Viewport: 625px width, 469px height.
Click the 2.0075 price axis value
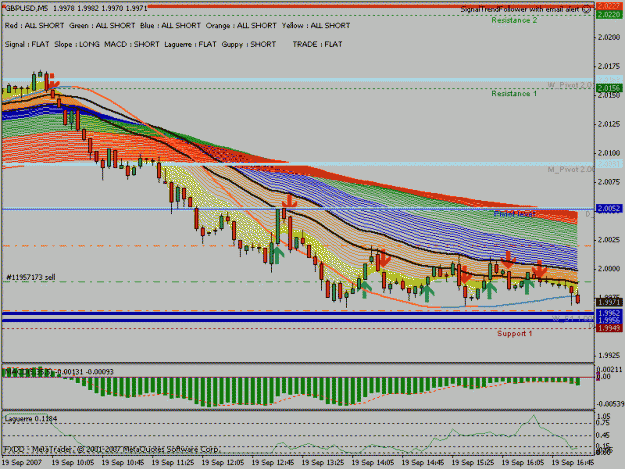(609, 182)
